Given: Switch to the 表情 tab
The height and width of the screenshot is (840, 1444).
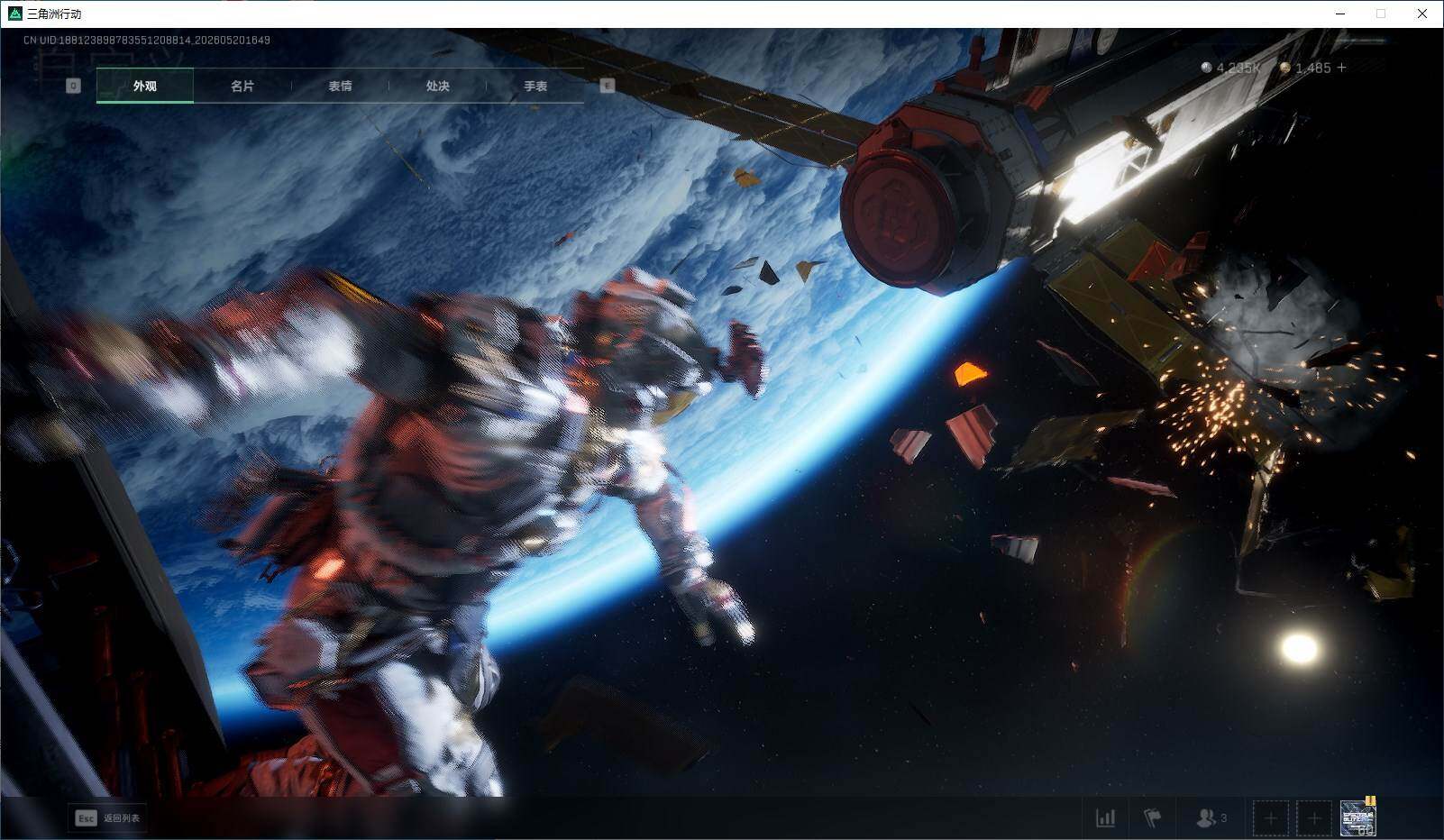Looking at the screenshot, I should [x=340, y=86].
